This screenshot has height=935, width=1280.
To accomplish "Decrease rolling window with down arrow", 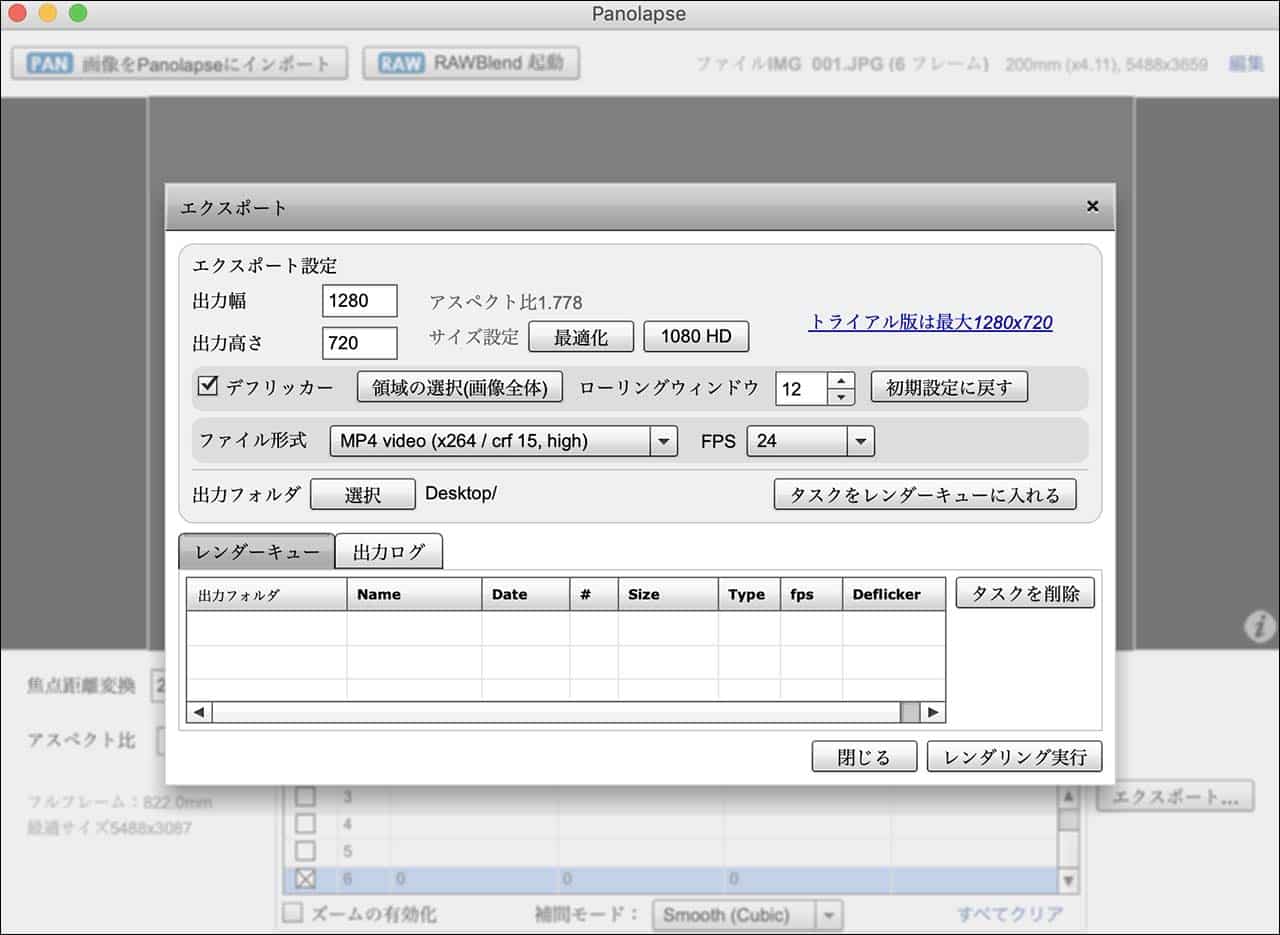I will (x=842, y=397).
